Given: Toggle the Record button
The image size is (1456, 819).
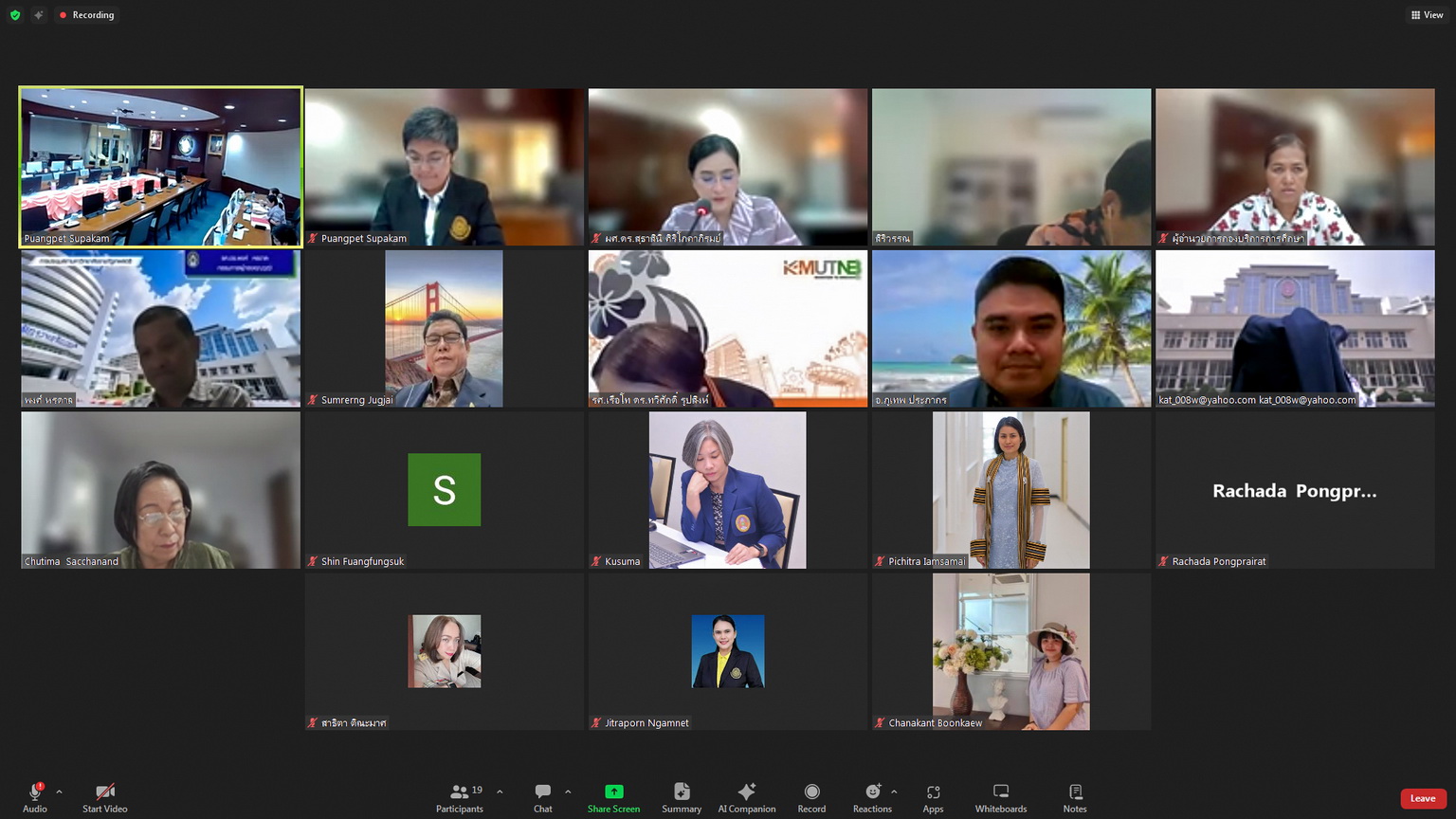Looking at the screenshot, I should coord(811,797).
